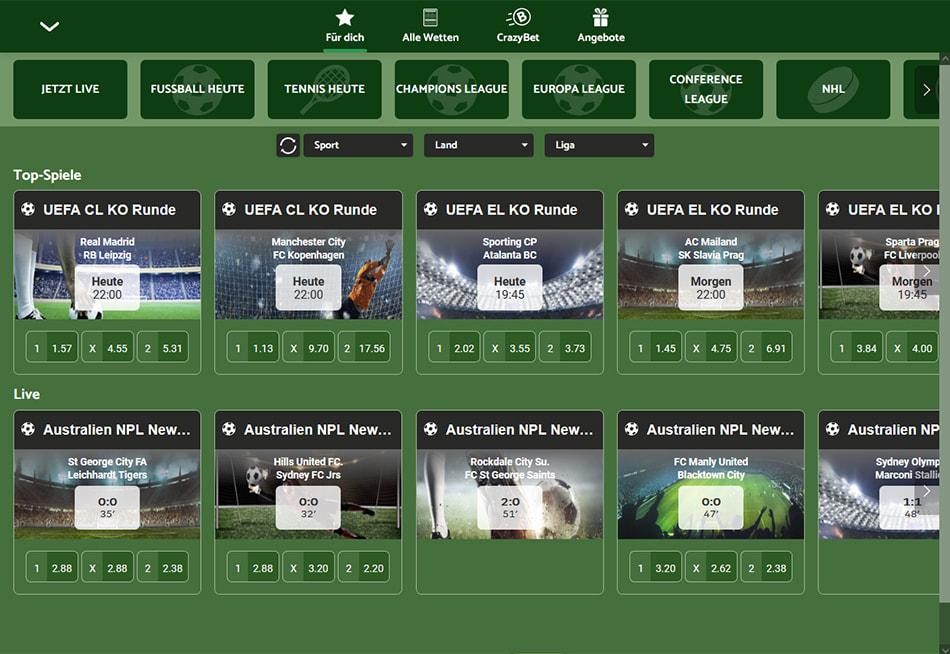Click soccer icon on AC Mailand card header
Viewport: 950px width, 654px height.
[631, 210]
